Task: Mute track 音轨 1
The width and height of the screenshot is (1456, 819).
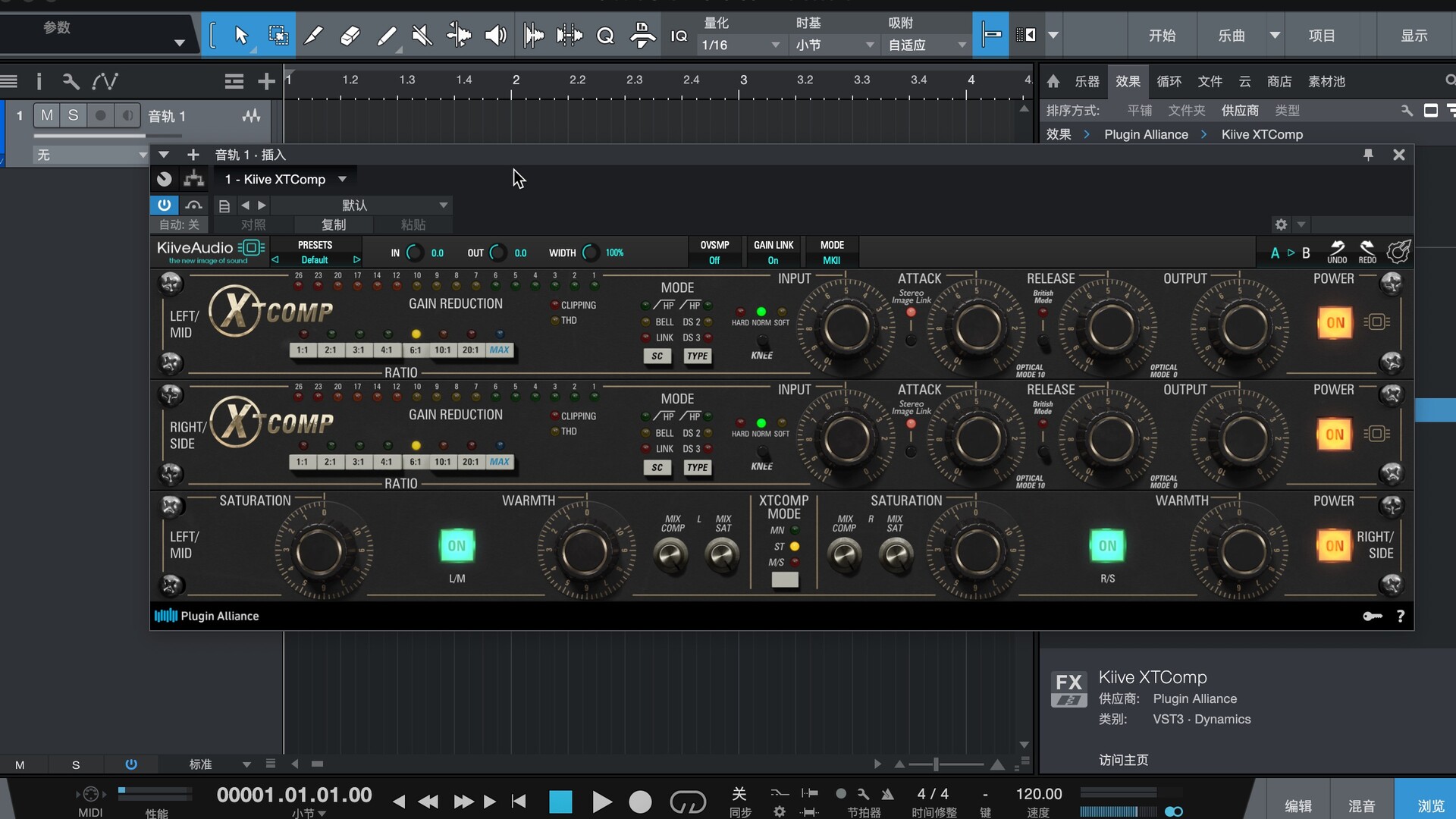Action: pos(47,115)
